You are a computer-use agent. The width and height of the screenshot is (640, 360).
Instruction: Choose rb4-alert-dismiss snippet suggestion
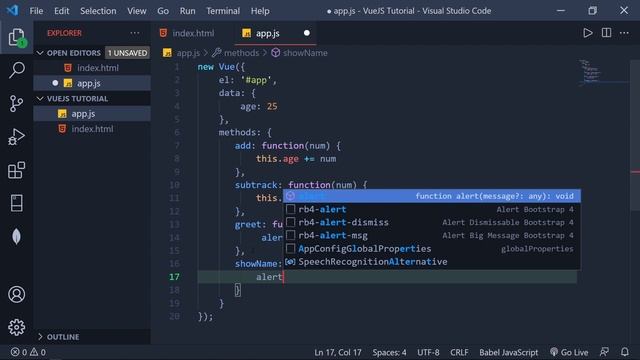(x=432, y=222)
